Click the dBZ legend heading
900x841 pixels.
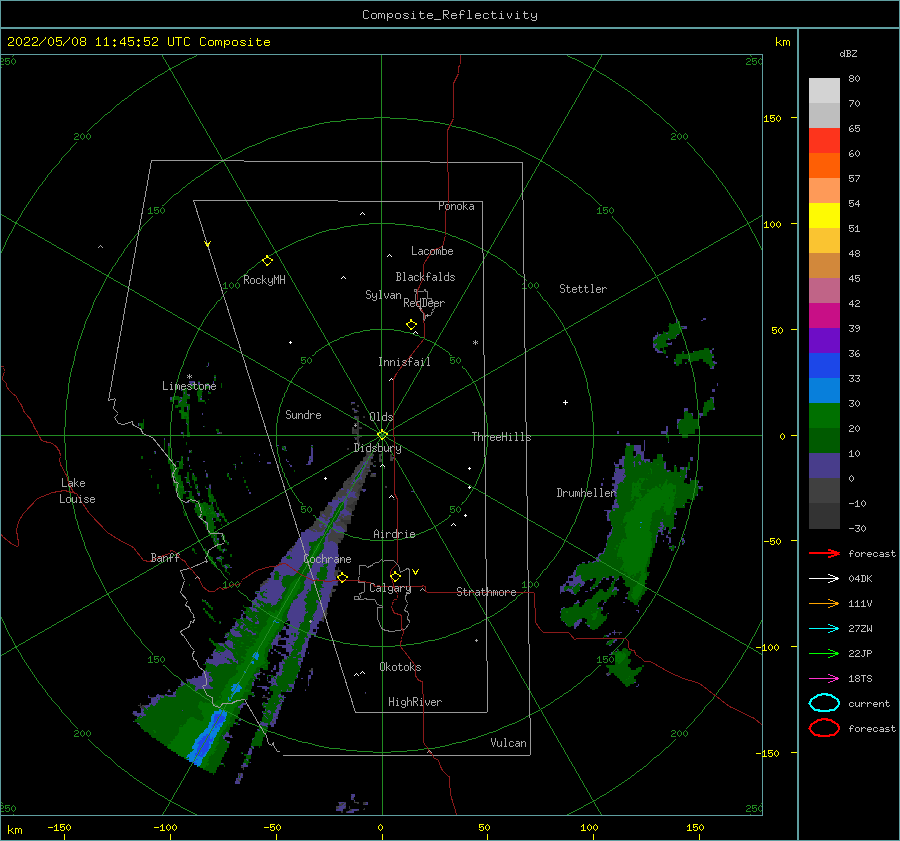point(848,53)
